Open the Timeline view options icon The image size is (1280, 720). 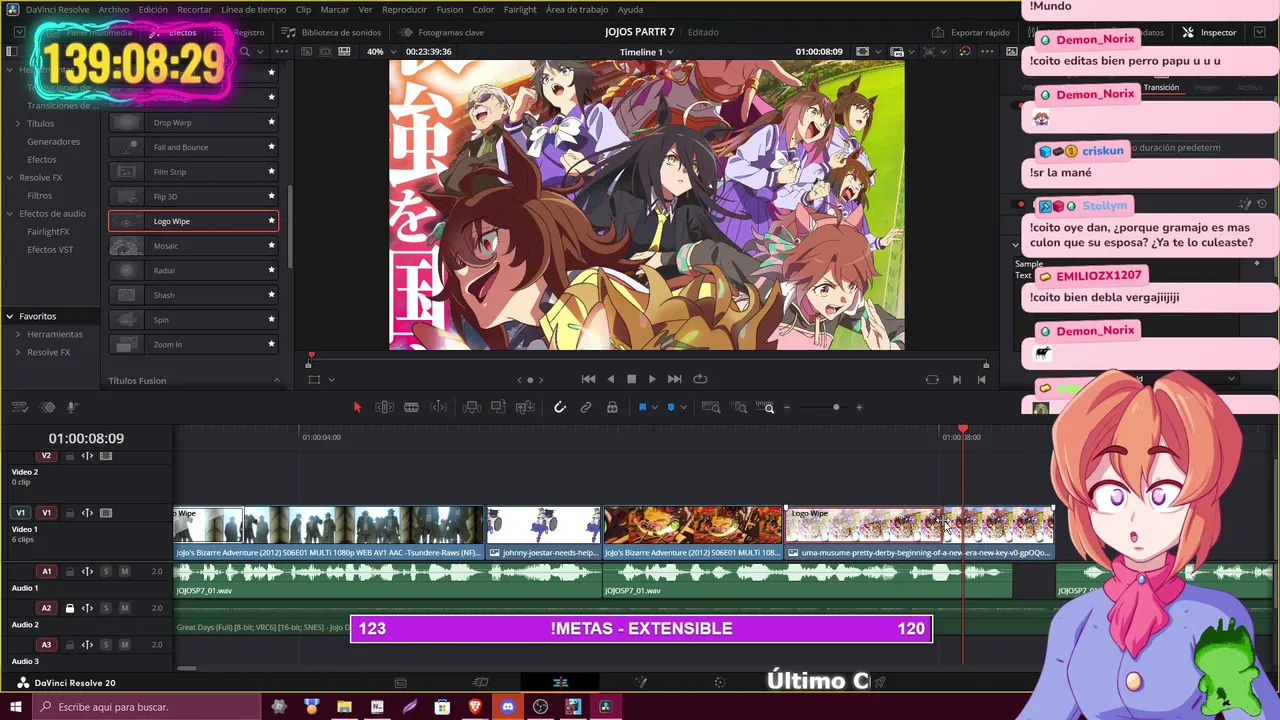(x=20, y=407)
